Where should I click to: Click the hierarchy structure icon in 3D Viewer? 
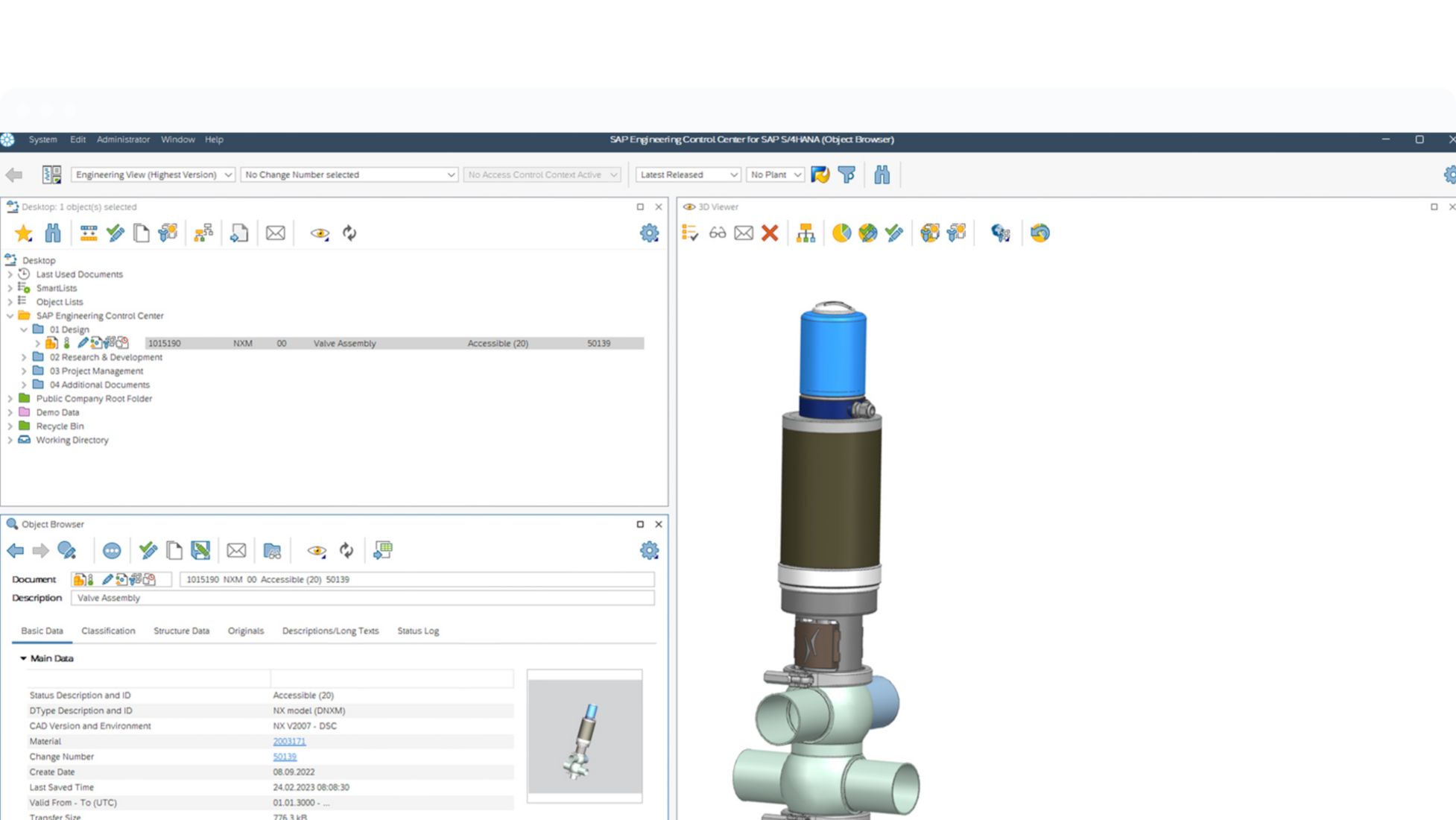(805, 233)
